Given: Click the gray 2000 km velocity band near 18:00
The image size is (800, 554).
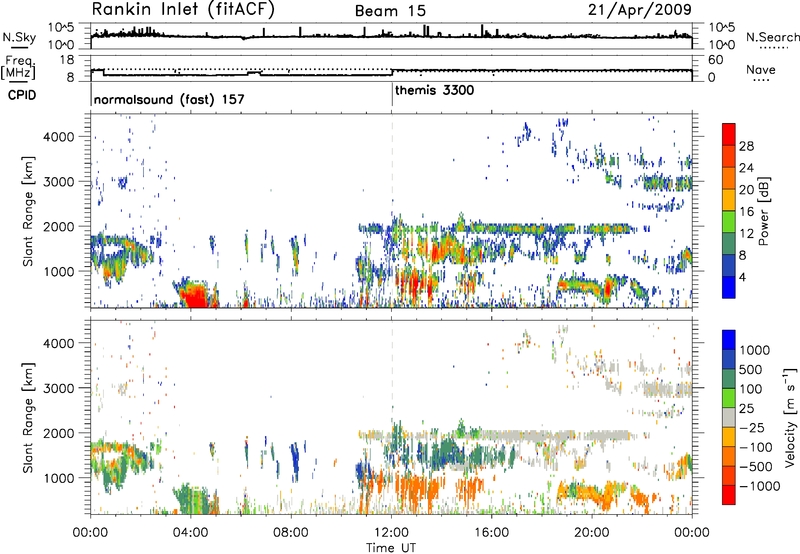Looking at the screenshot, I should click(542, 436).
